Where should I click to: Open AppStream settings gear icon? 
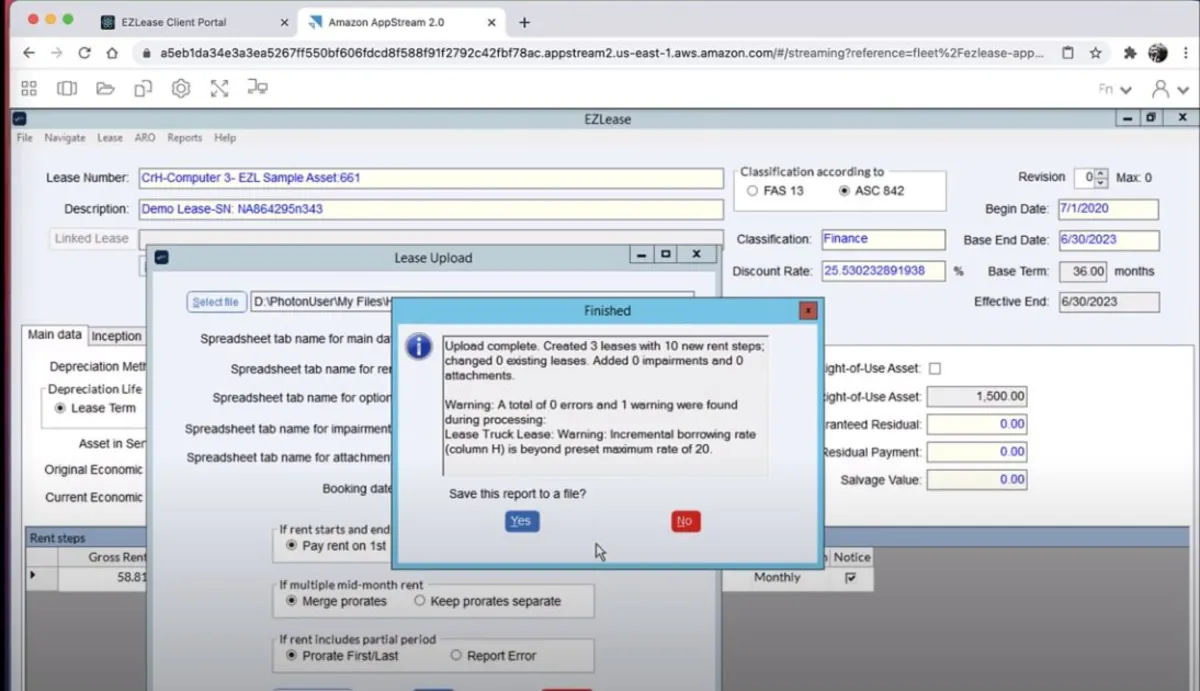(x=180, y=88)
